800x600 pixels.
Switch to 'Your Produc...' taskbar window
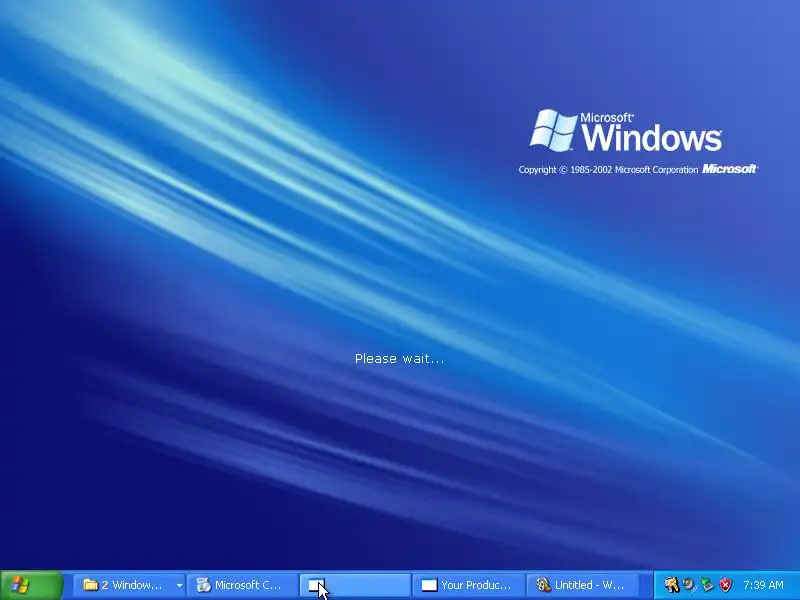coord(468,585)
